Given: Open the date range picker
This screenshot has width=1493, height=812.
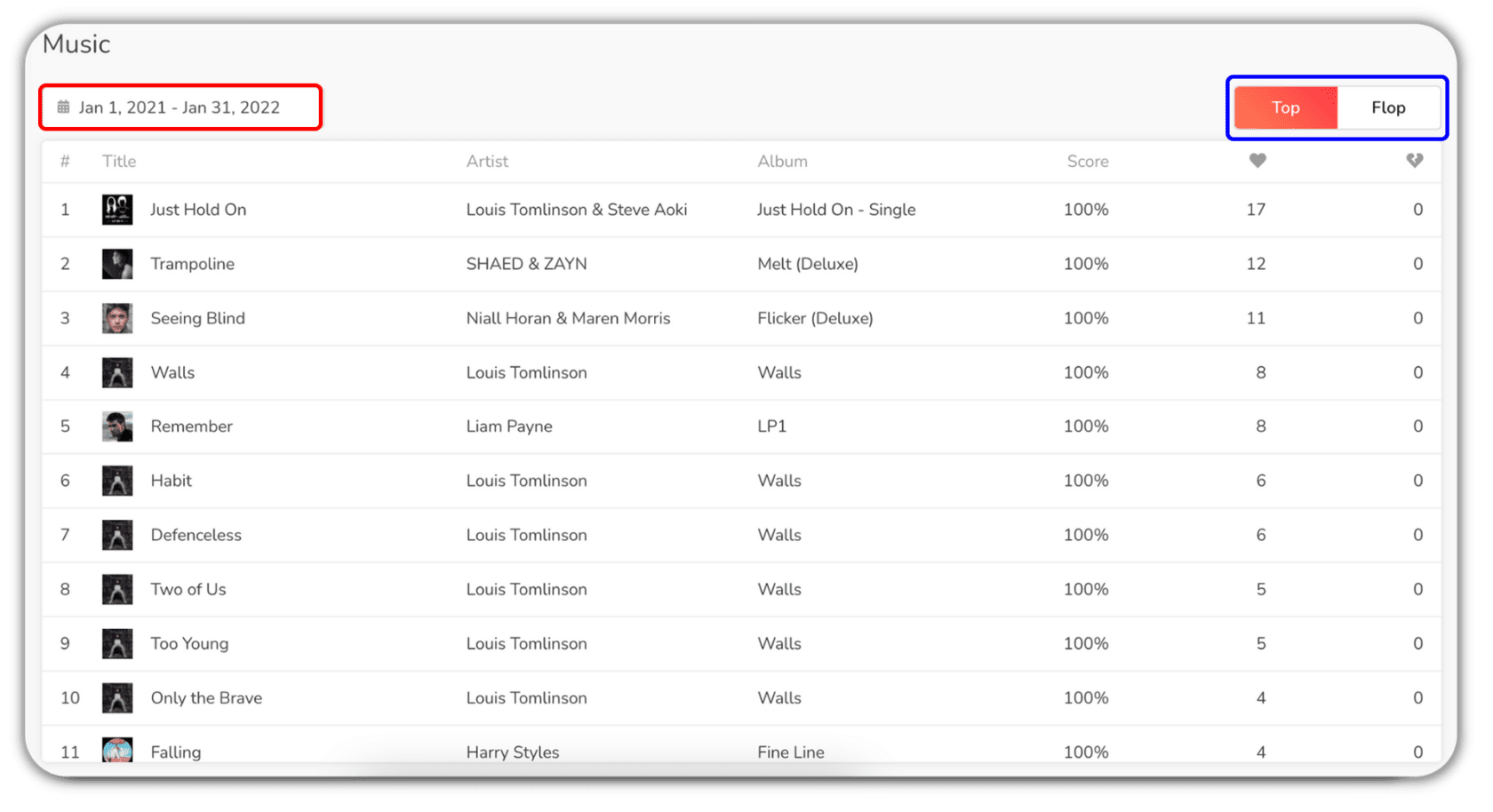Looking at the screenshot, I should point(180,107).
